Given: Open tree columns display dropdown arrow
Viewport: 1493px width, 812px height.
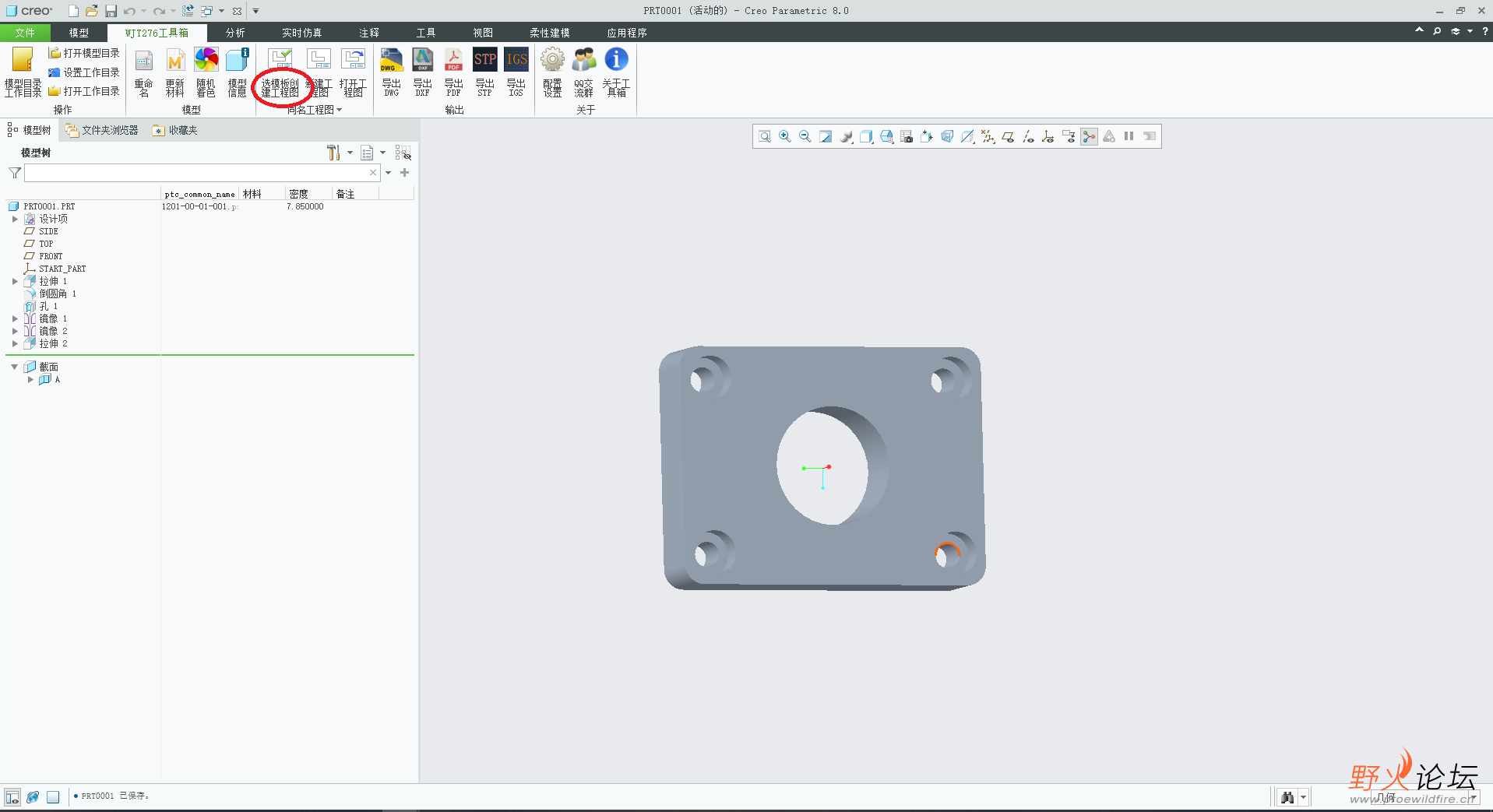Looking at the screenshot, I should (x=382, y=153).
